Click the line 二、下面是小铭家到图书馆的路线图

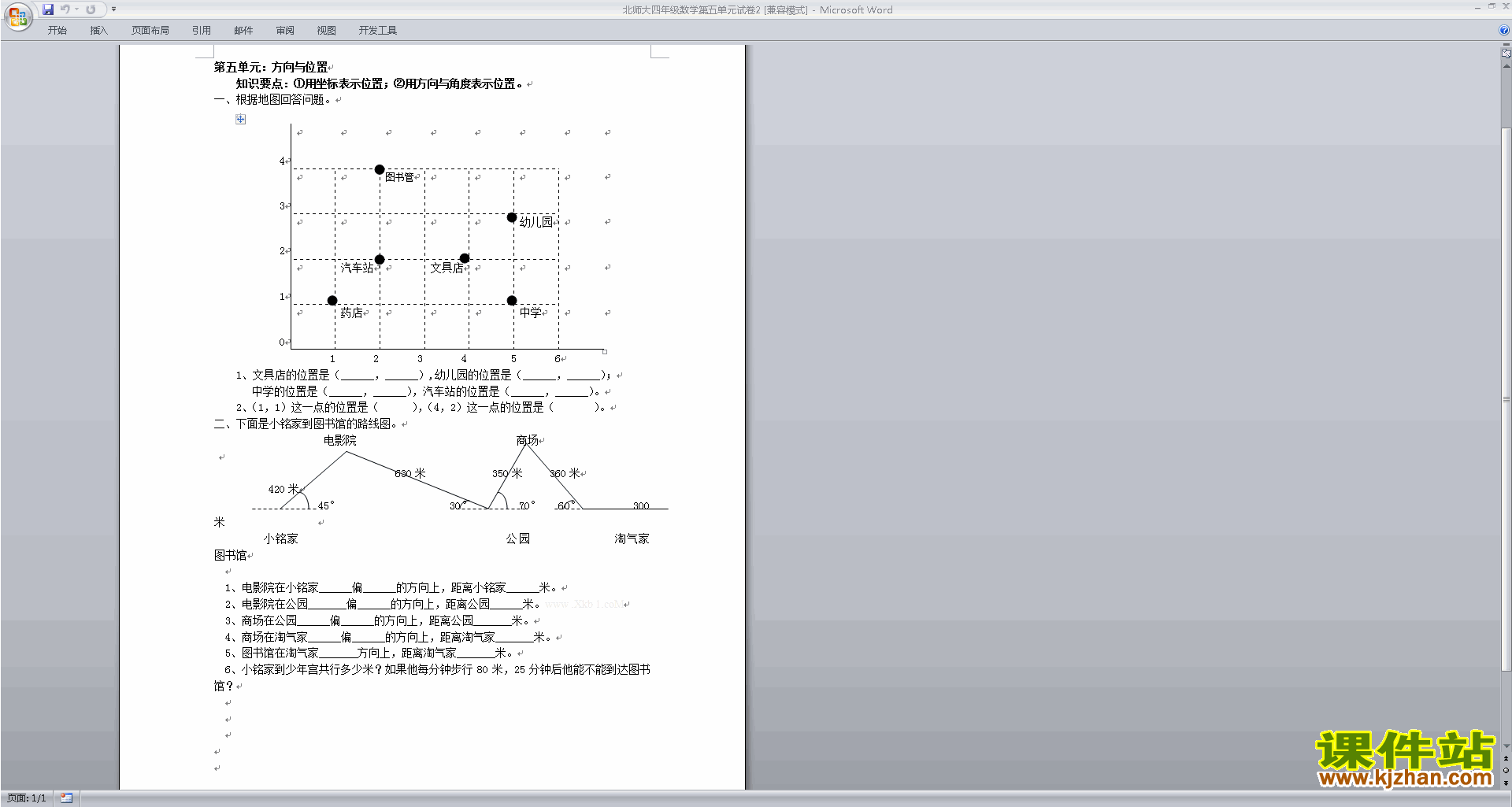306,424
